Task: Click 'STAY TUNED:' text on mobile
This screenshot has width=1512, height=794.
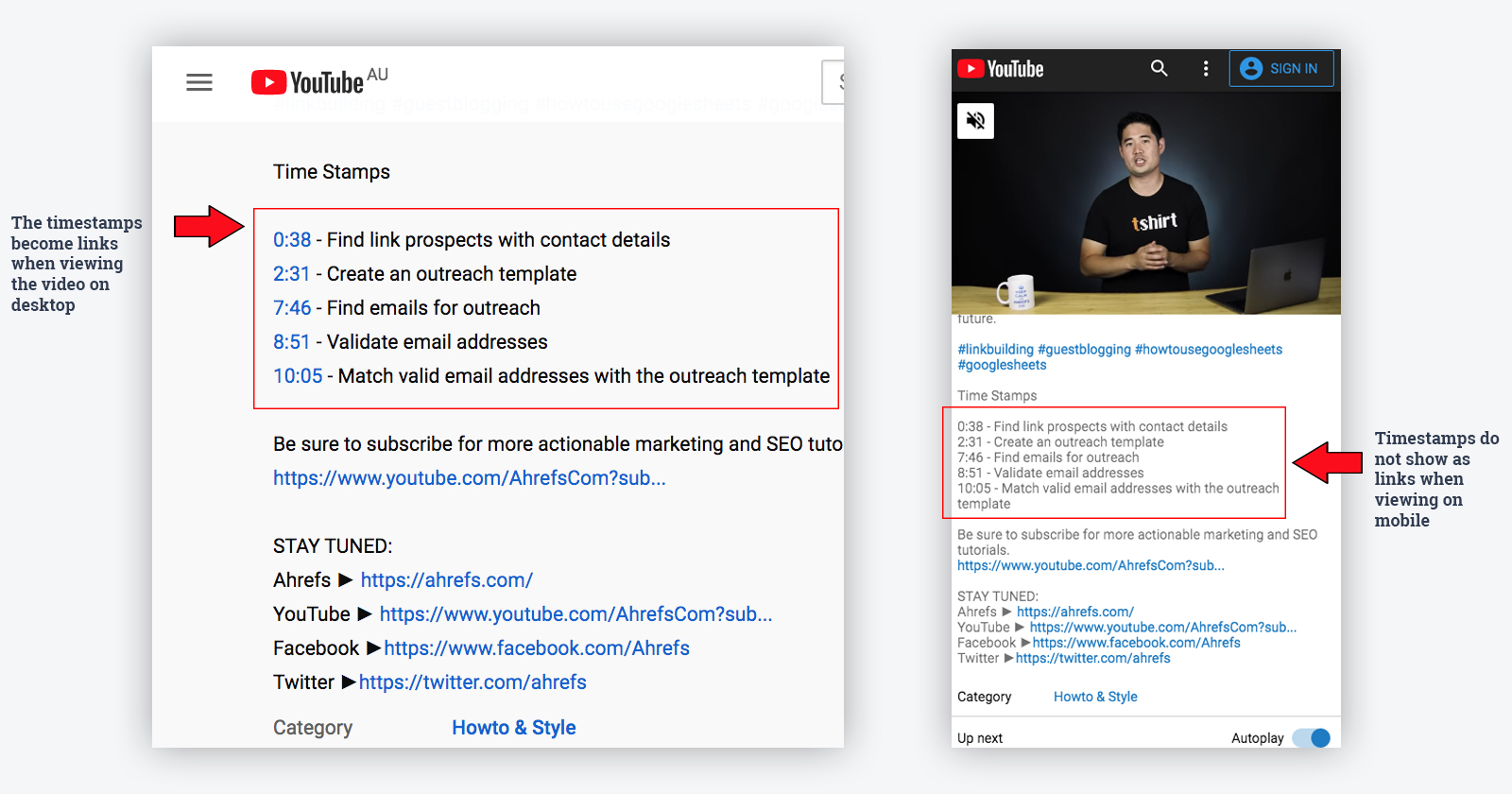Action: 998,596
